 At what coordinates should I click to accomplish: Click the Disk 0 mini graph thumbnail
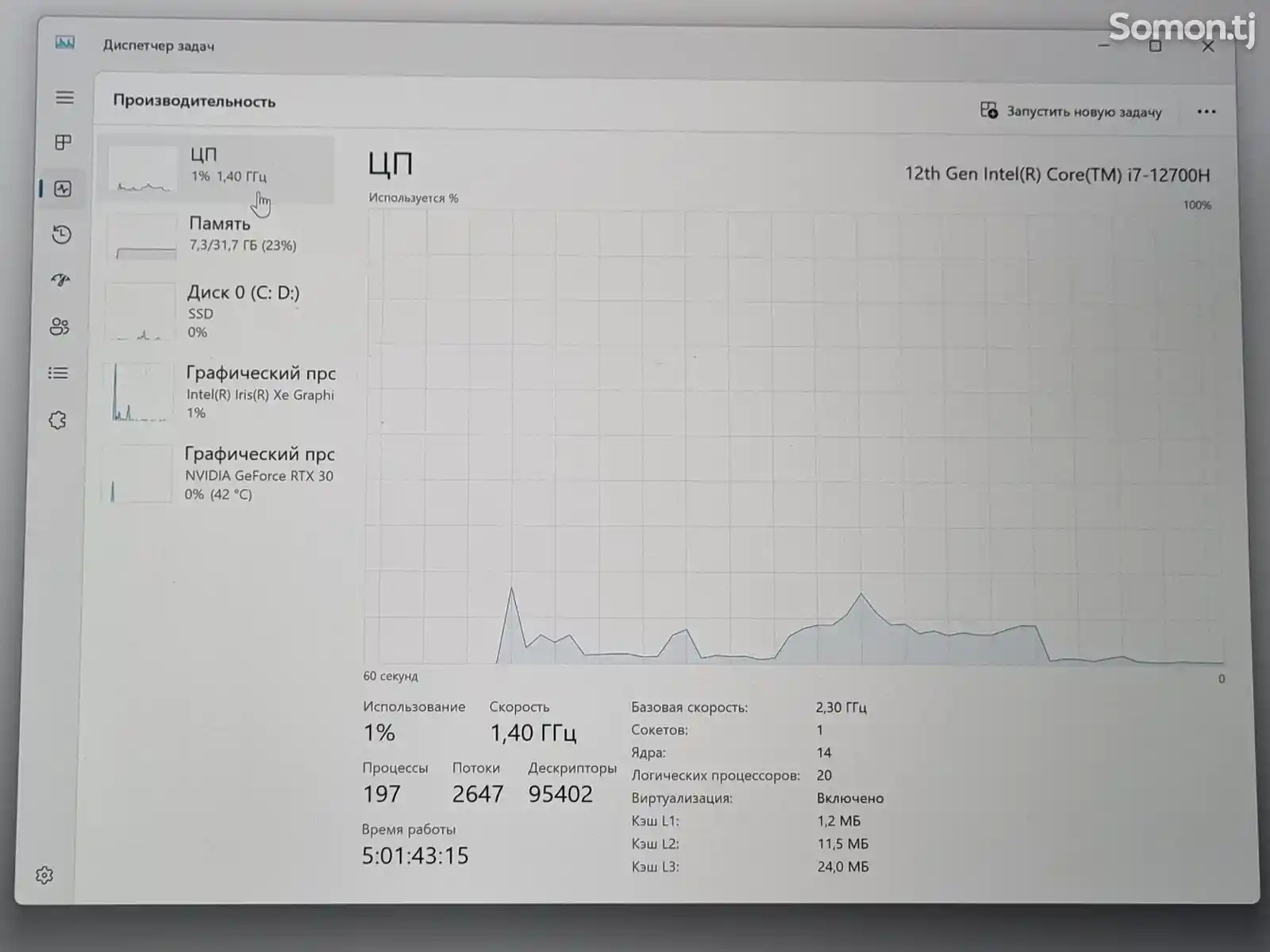[140, 313]
